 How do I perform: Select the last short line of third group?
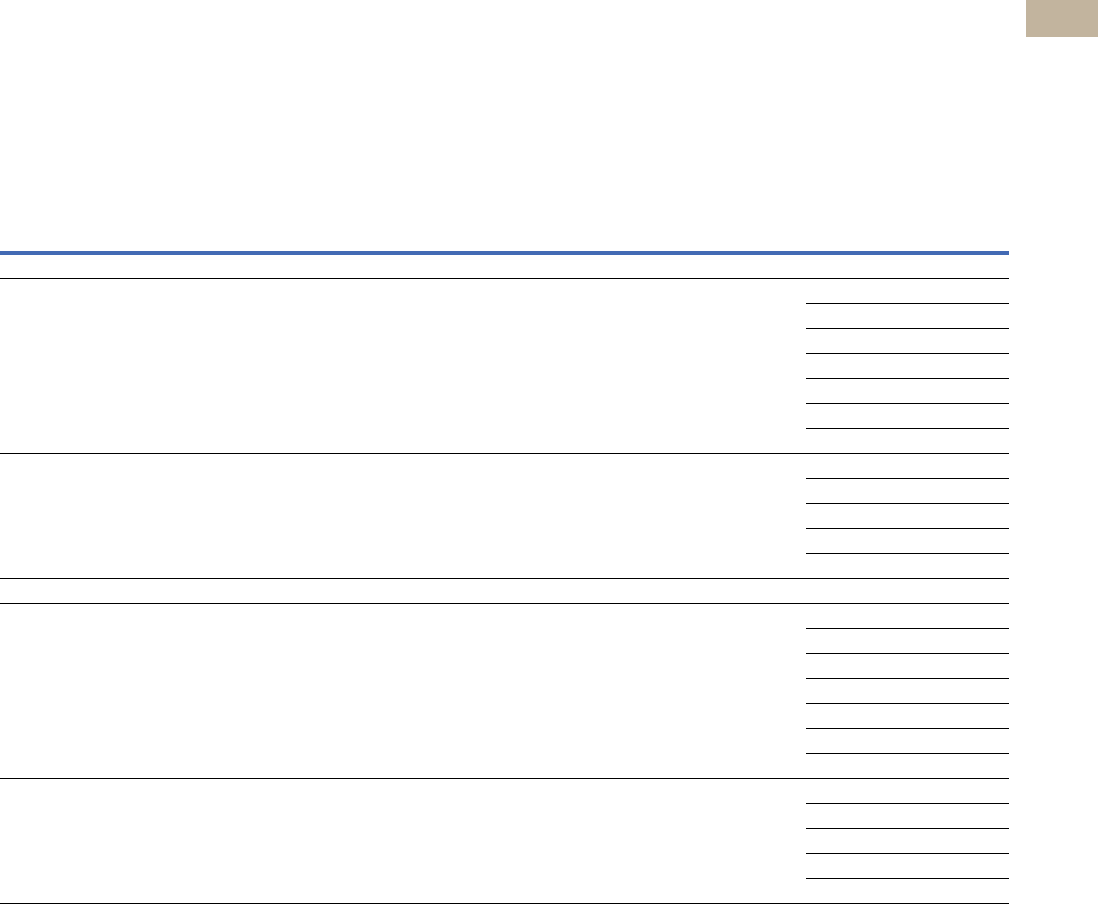click(908, 753)
